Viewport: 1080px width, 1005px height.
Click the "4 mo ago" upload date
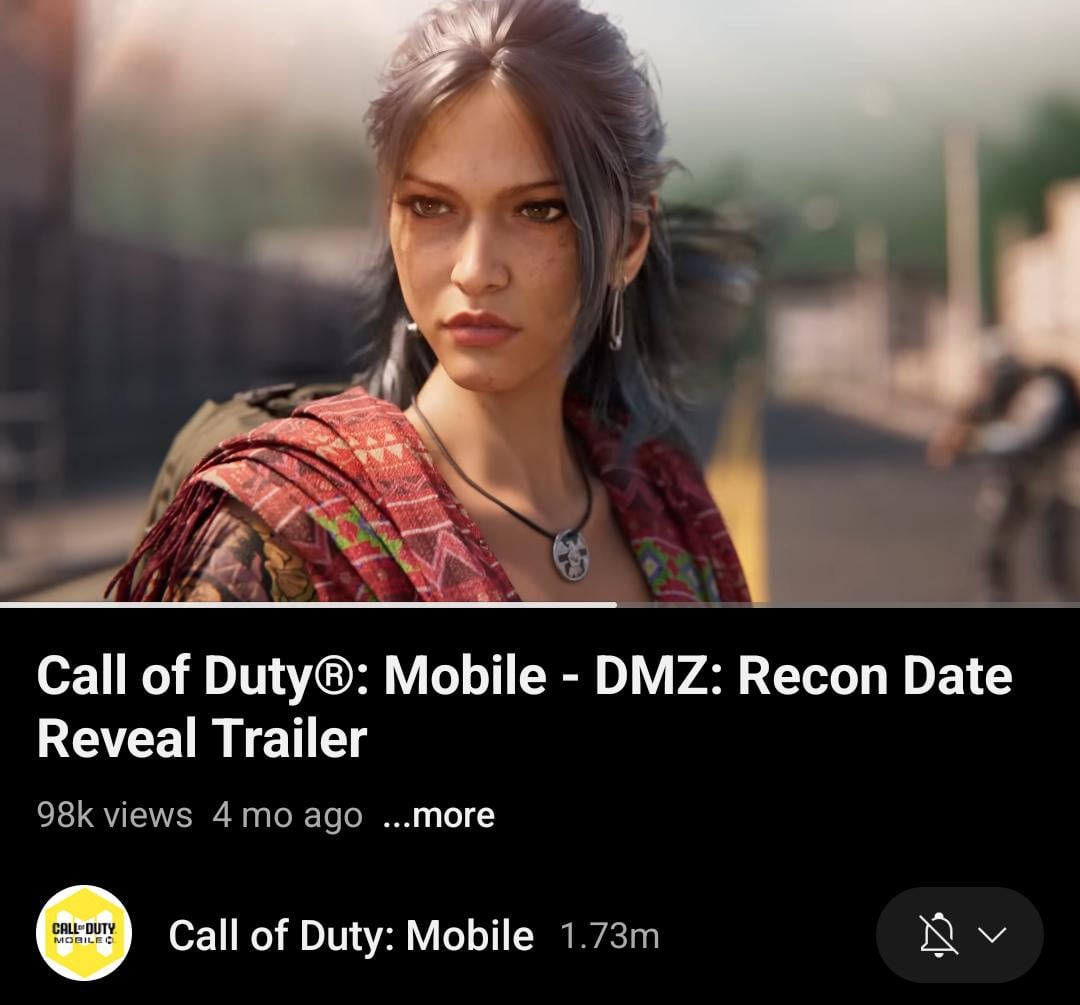point(287,816)
